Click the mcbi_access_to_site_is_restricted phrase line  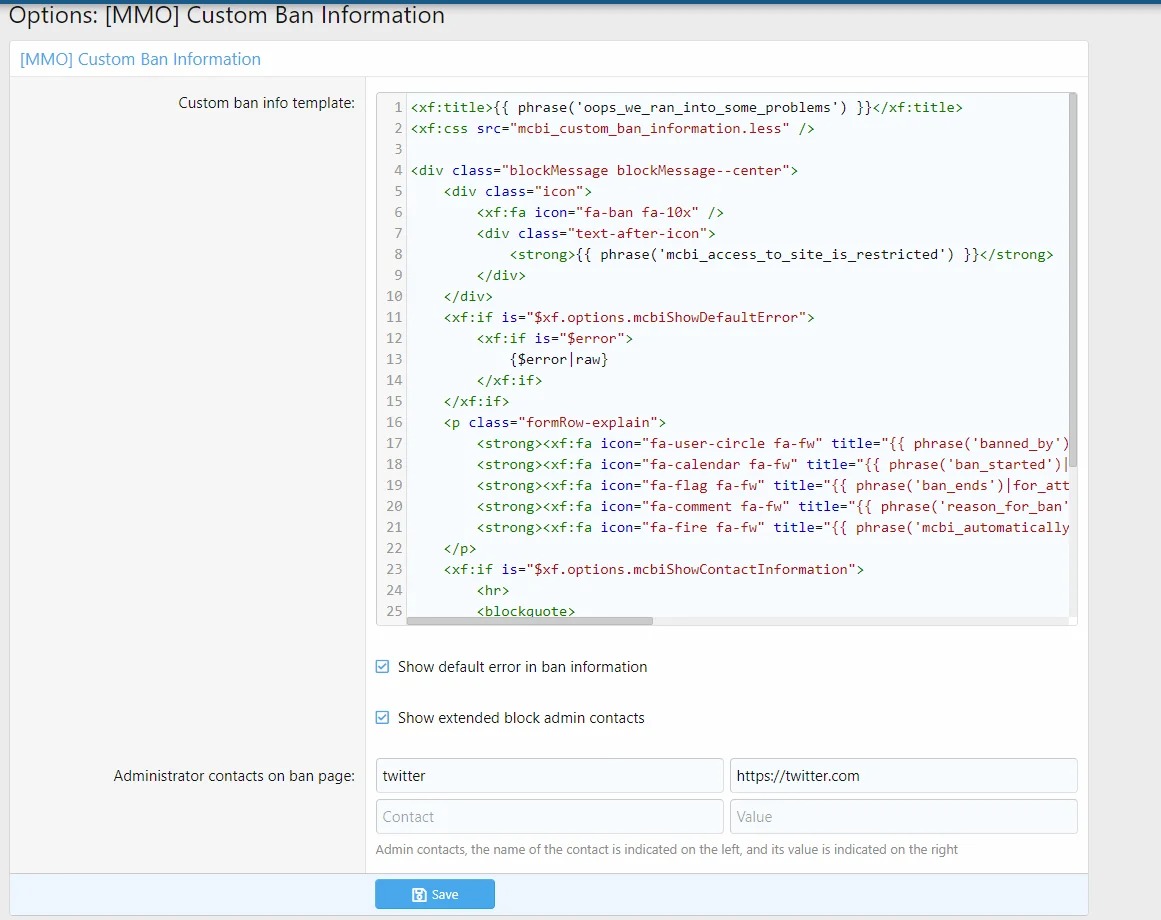(x=780, y=254)
